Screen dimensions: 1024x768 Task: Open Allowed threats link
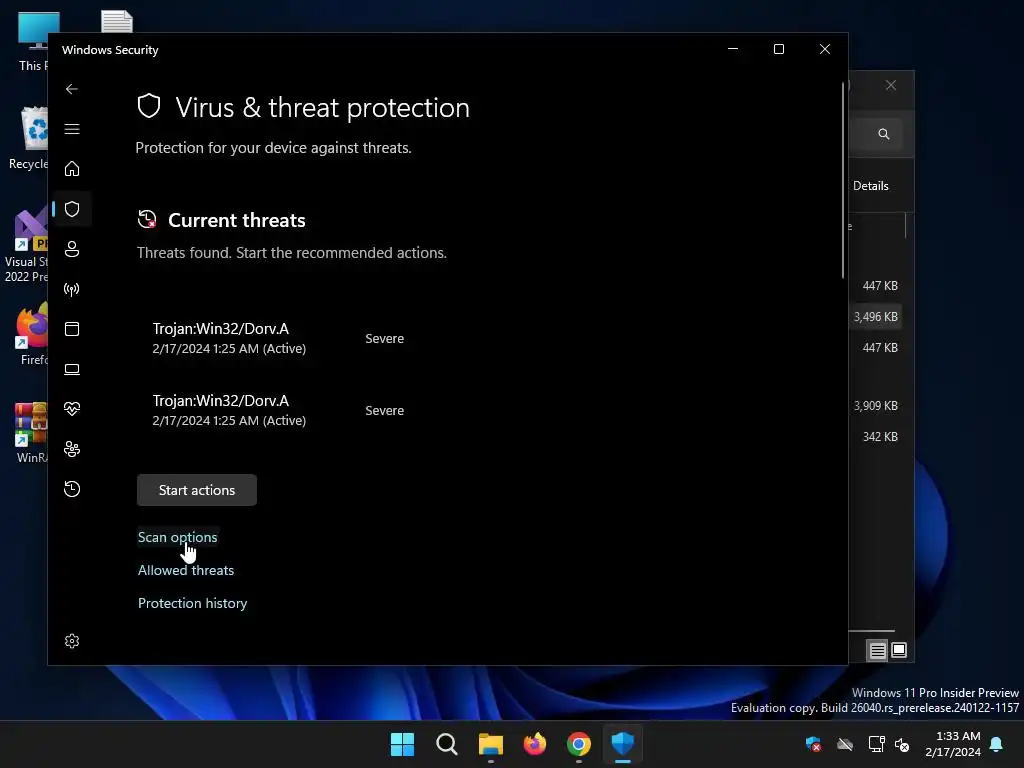186,570
